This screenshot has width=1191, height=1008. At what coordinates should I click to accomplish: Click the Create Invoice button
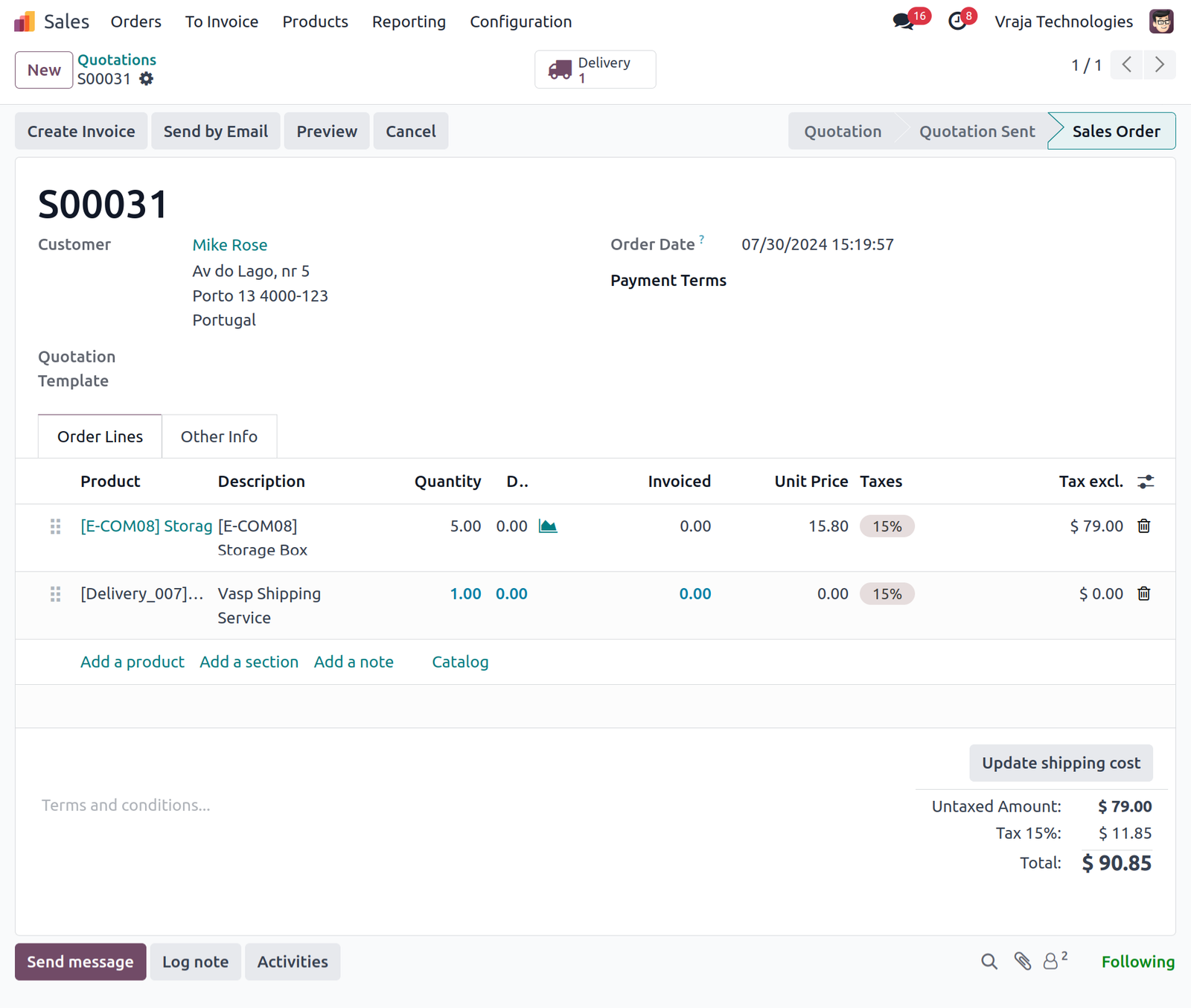pos(81,131)
